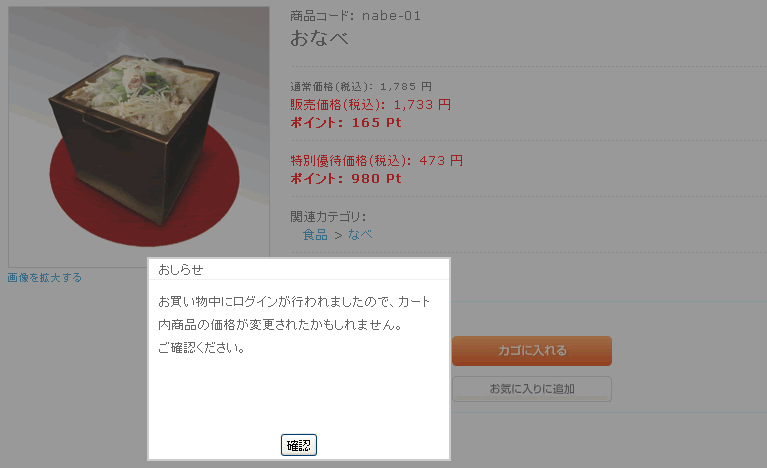Click the 商品コード nabe-01 text
767x468 pixels.
(x=356, y=16)
